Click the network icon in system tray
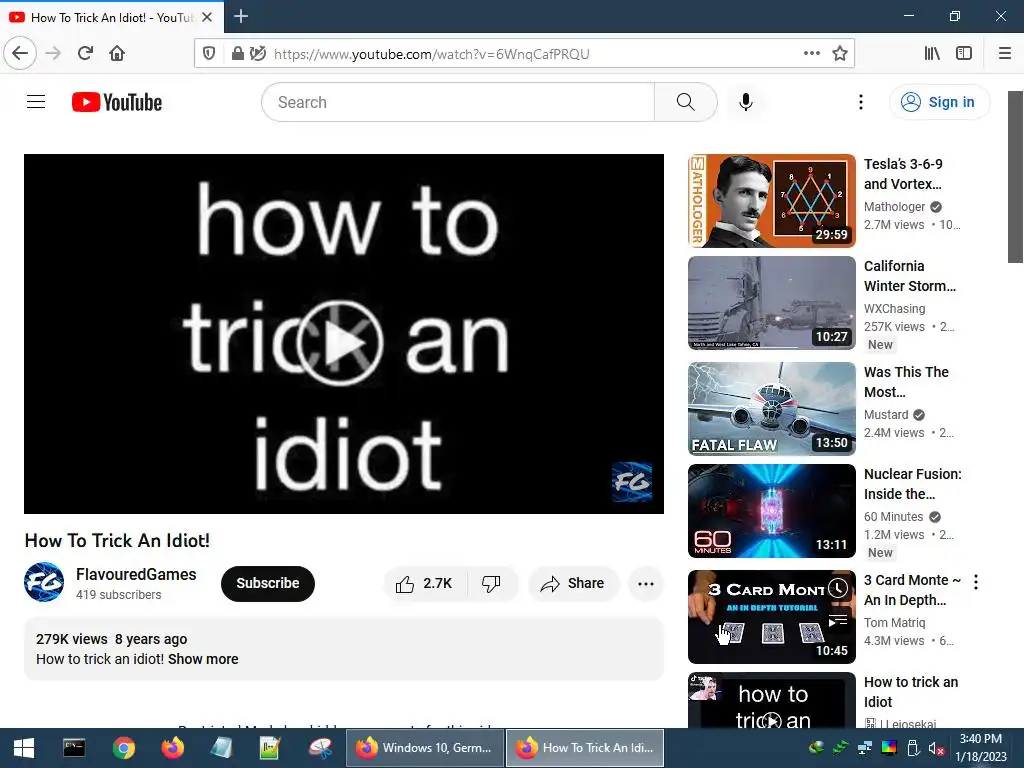 coord(865,748)
